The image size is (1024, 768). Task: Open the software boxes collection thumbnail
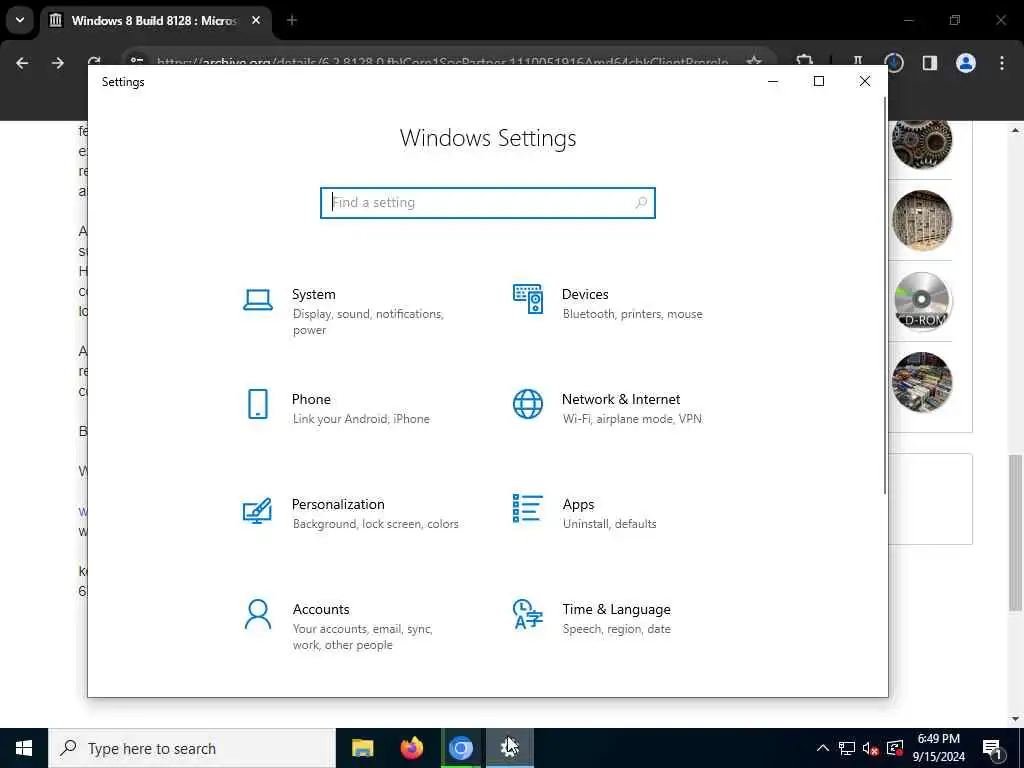[922, 382]
